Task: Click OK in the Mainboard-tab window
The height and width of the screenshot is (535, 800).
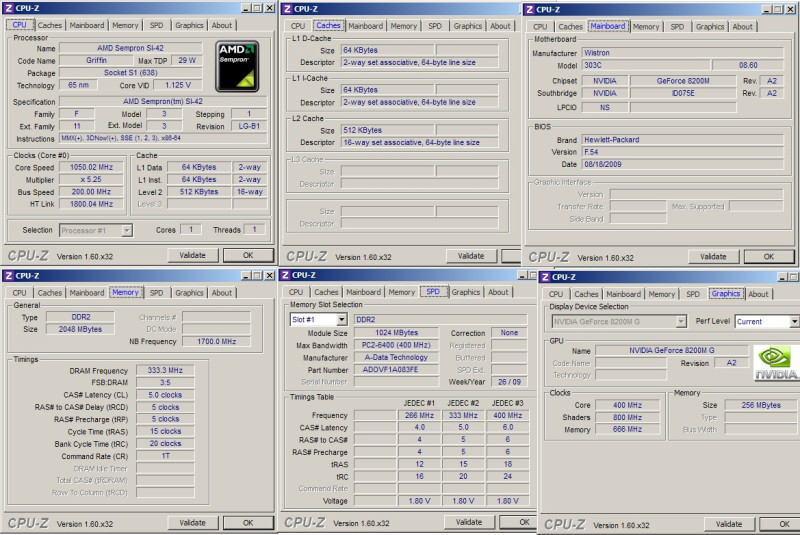Action: (x=768, y=257)
